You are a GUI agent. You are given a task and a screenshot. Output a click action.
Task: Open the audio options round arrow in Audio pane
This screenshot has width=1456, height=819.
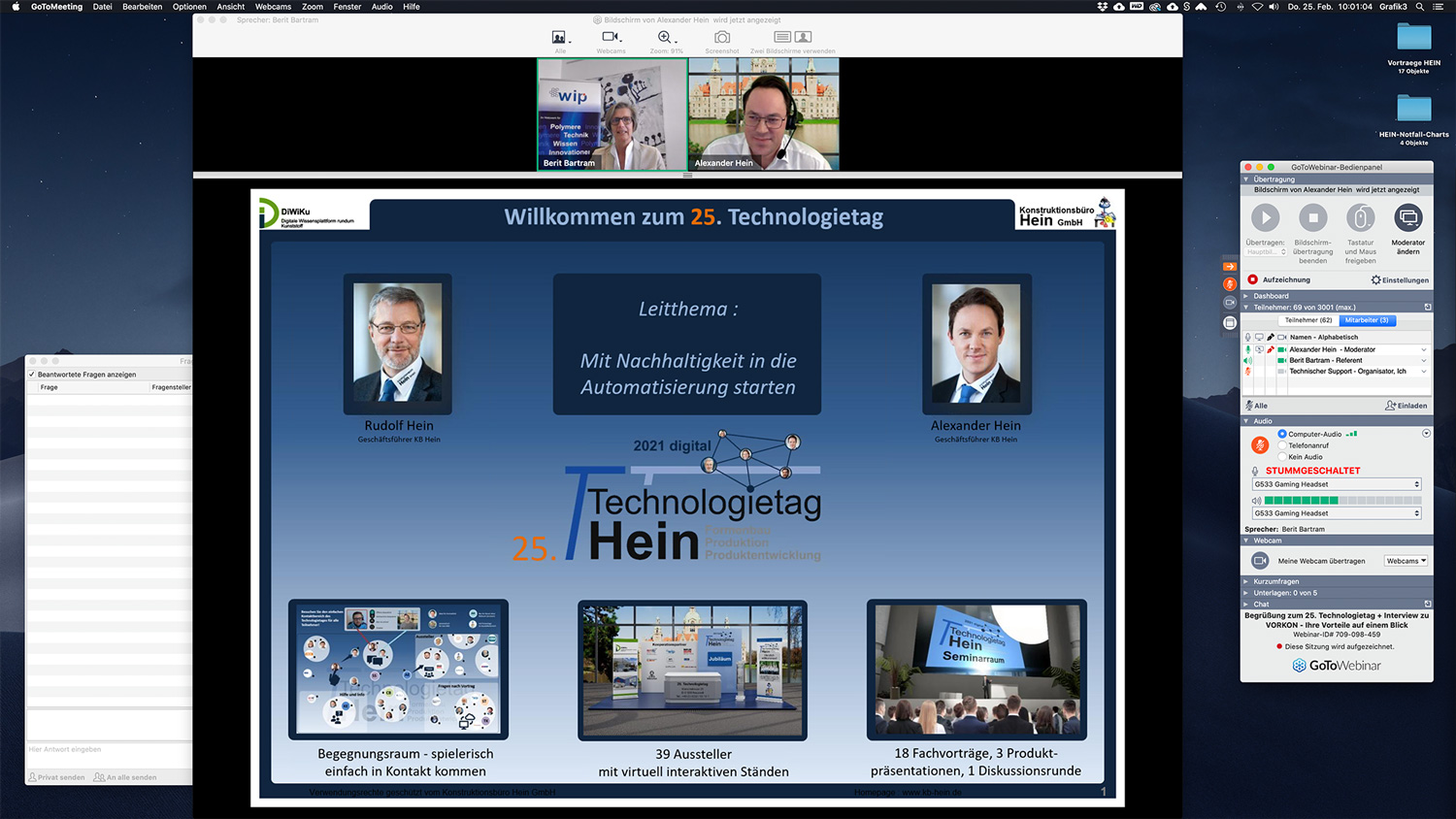point(1426,434)
